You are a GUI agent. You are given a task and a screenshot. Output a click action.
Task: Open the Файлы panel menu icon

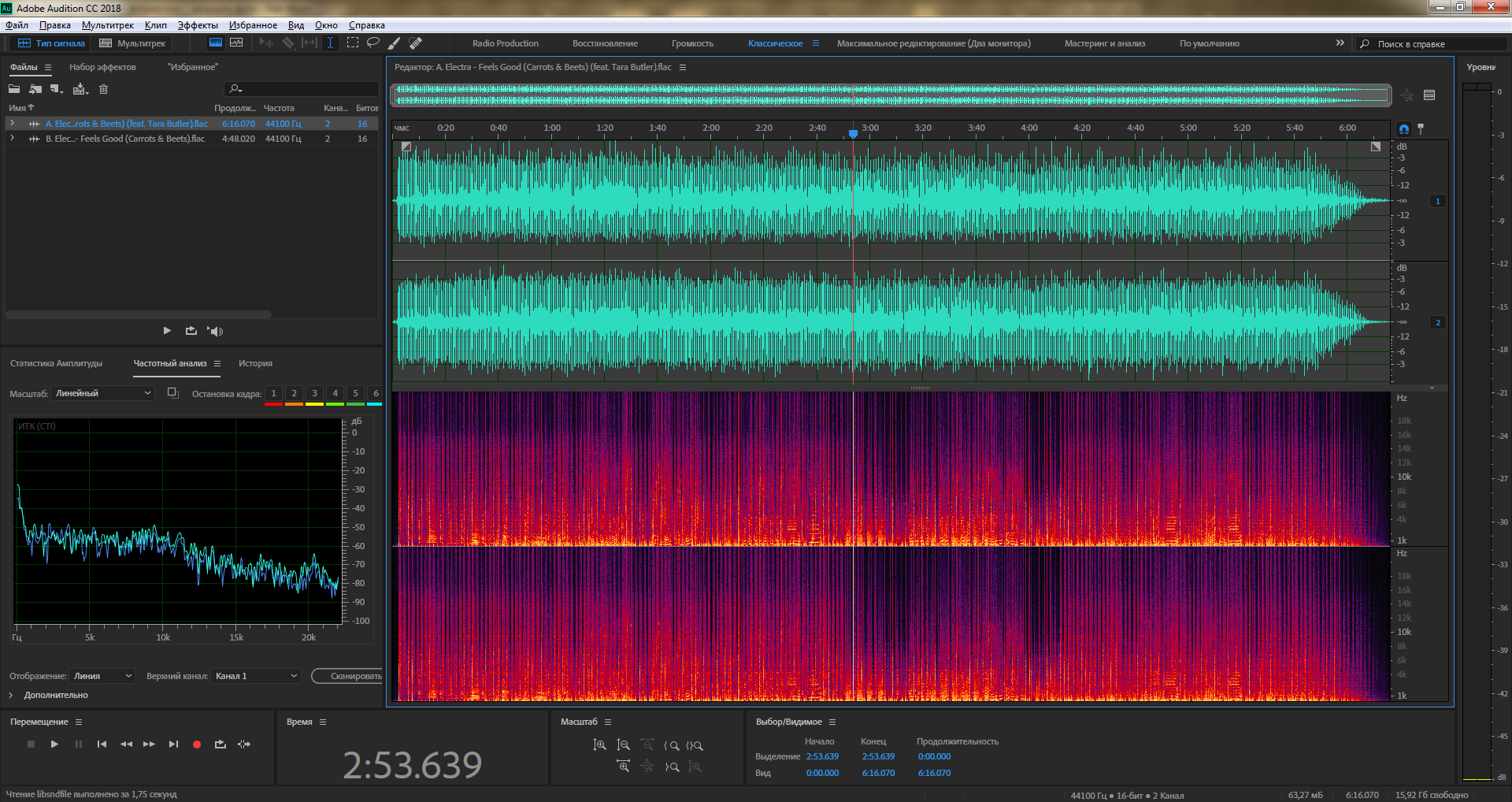[48, 68]
